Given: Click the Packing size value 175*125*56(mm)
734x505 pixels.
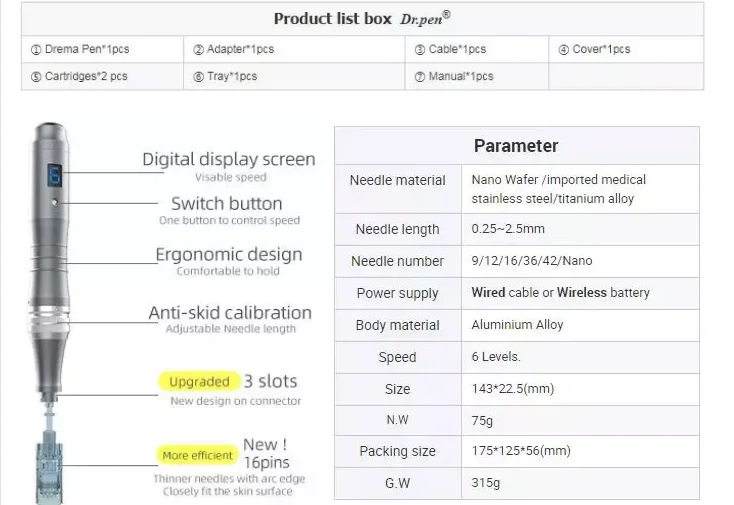Looking at the screenshot, I should click(521, 451).
